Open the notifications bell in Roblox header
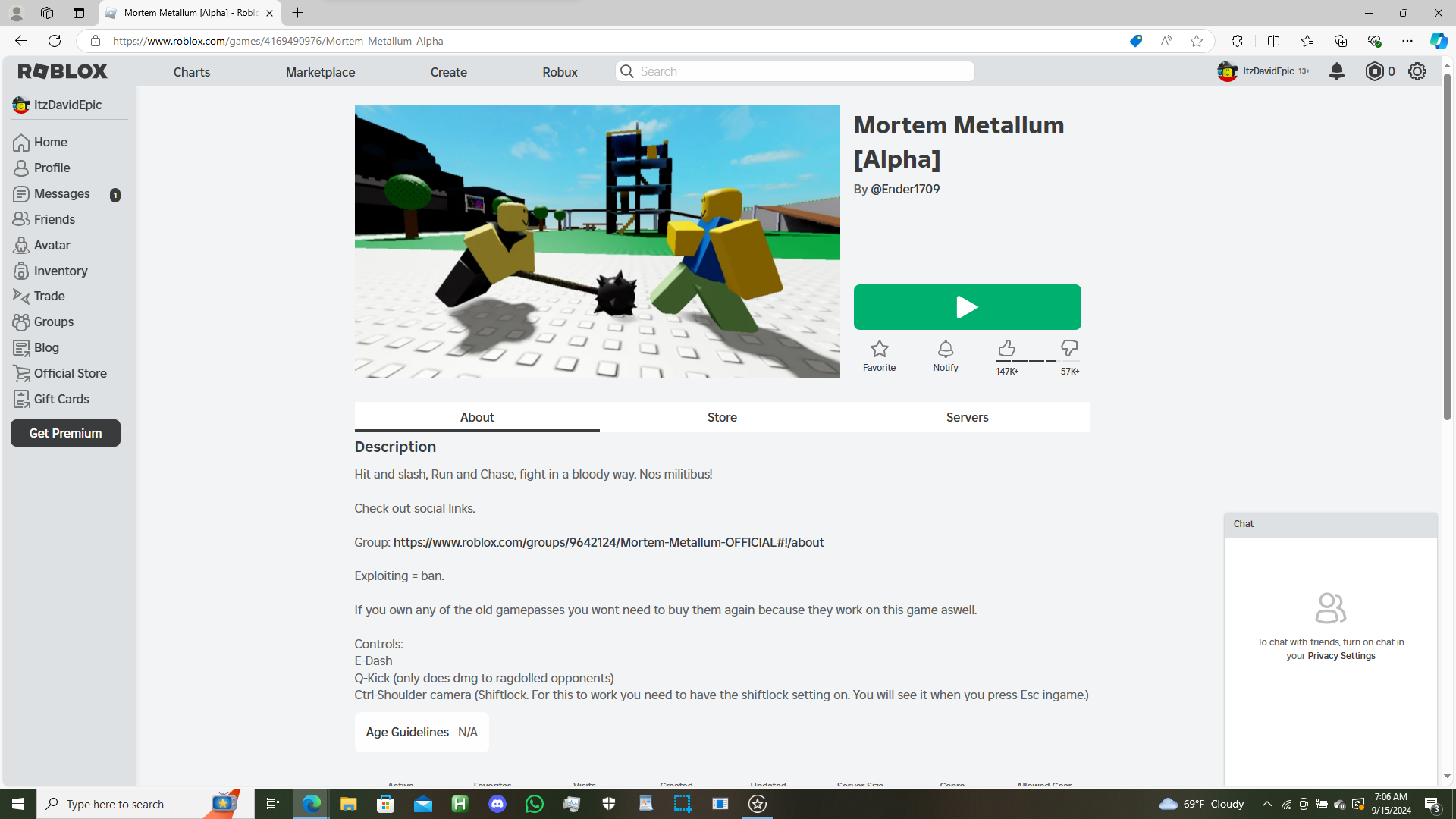Screen dimensions: 1456x819 coord(1337,71)
